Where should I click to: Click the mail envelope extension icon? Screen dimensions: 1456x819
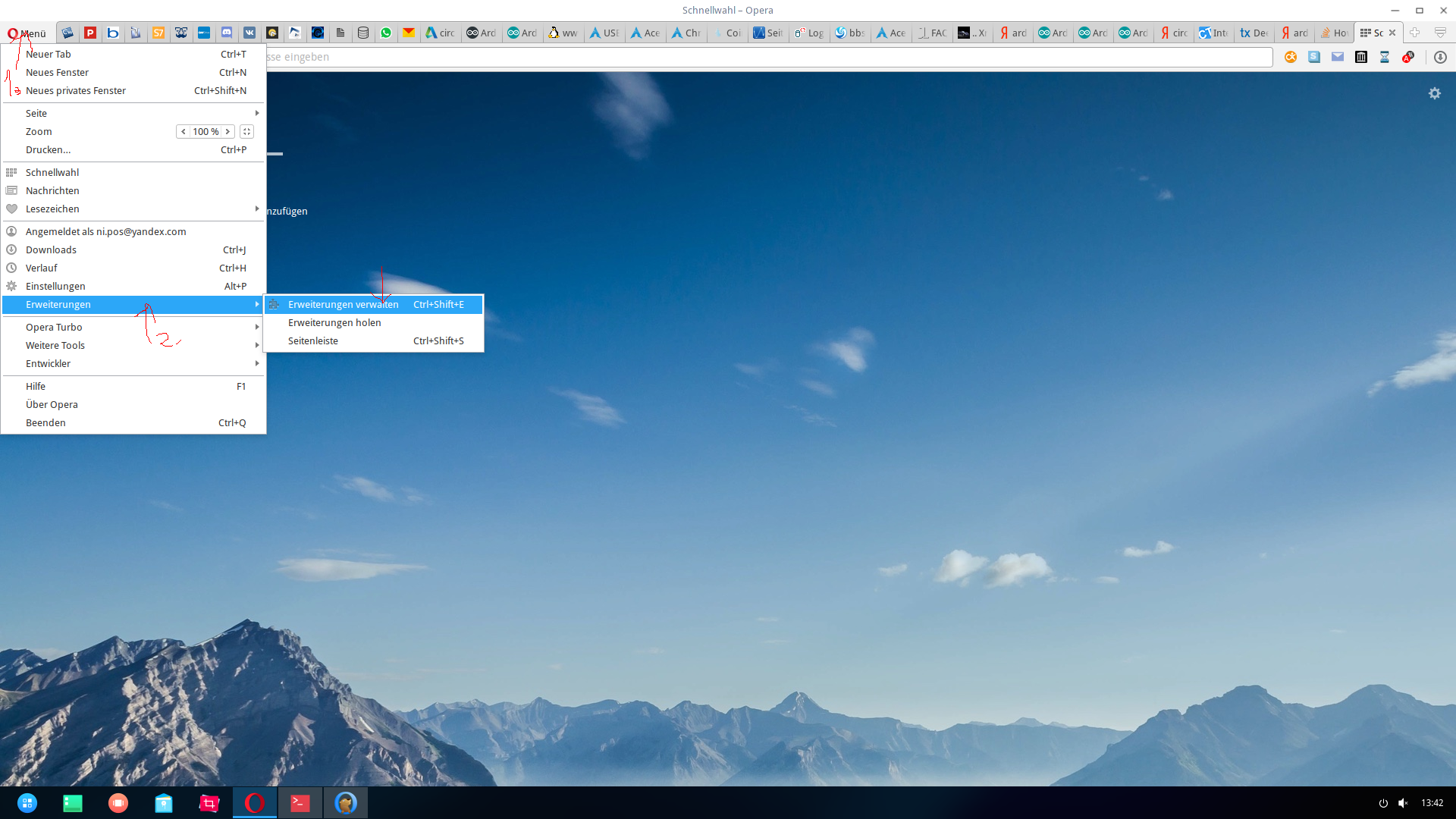pyautogui.click(x=1338, y=57)
